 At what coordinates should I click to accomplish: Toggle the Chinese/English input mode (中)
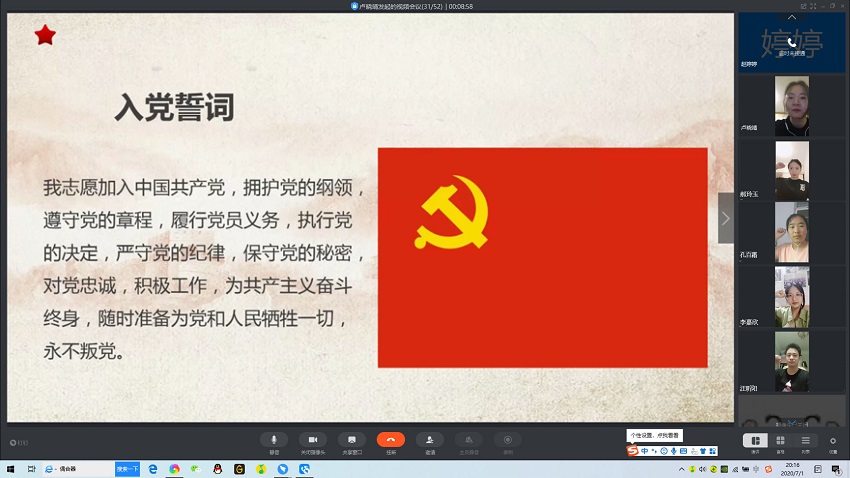(644, 451)
